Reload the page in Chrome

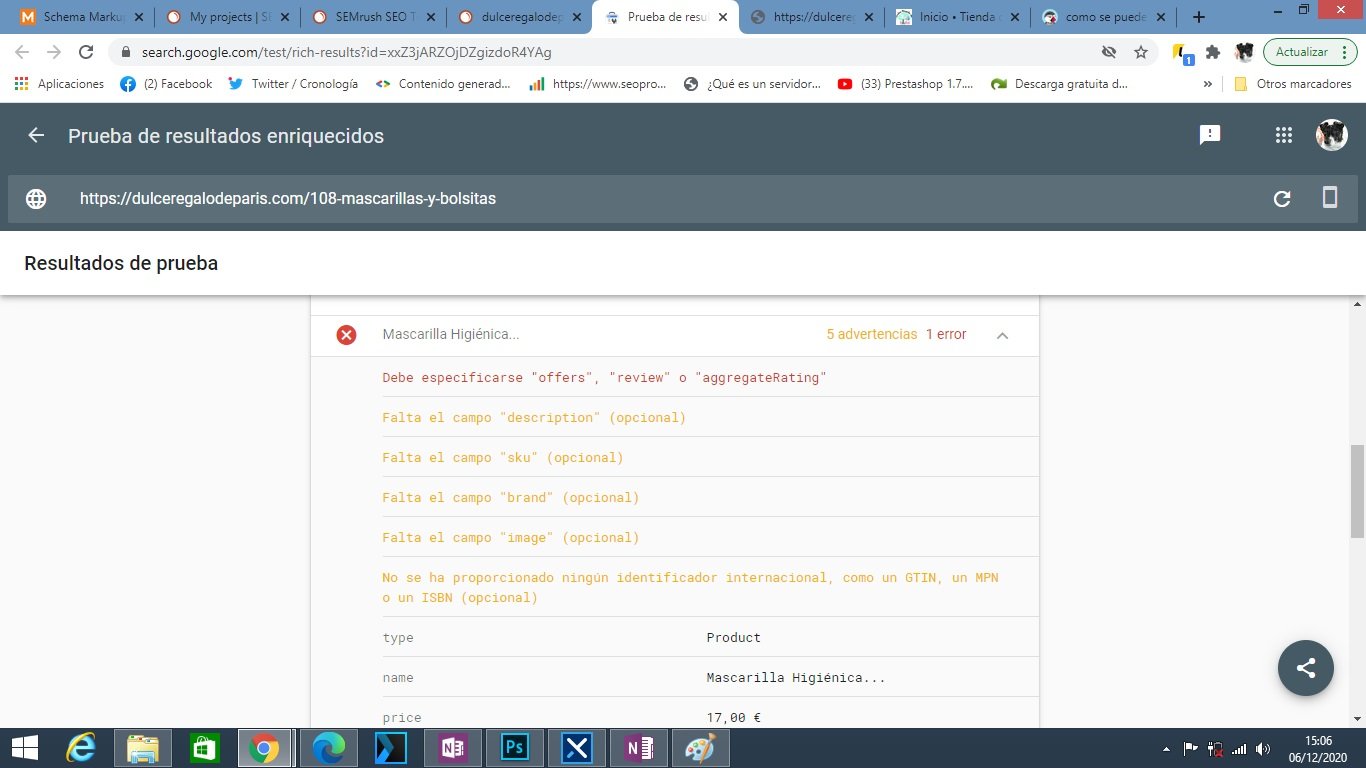(86, 52)
